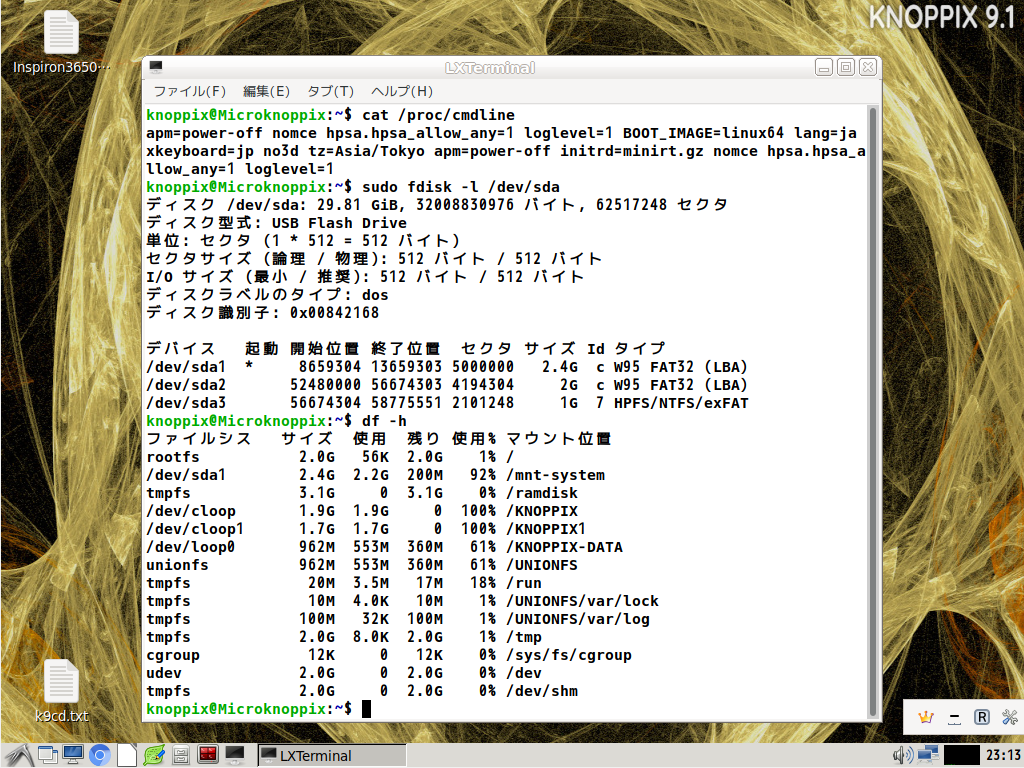
Task: Click the '/dev/loop0' filesystem entry
Action: (191, 547)
